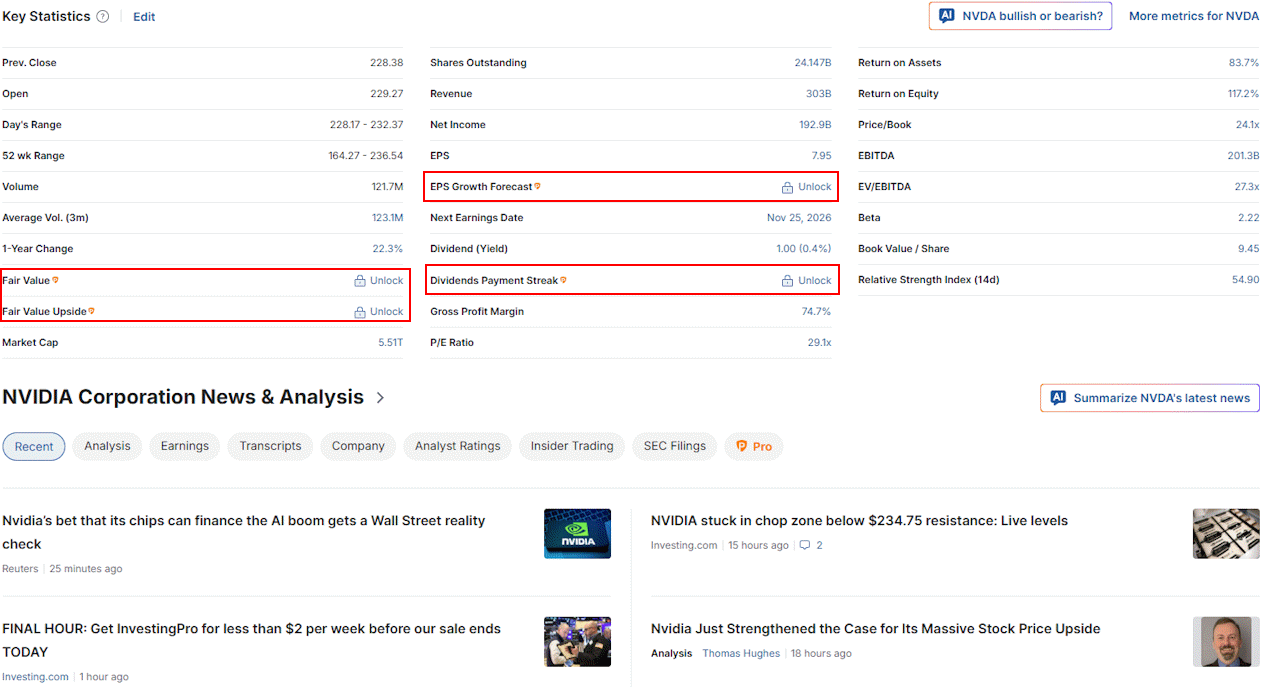Switch to the Recent news tab
The width and height of the screenshot is (1280, 687).
coord(34,446)
